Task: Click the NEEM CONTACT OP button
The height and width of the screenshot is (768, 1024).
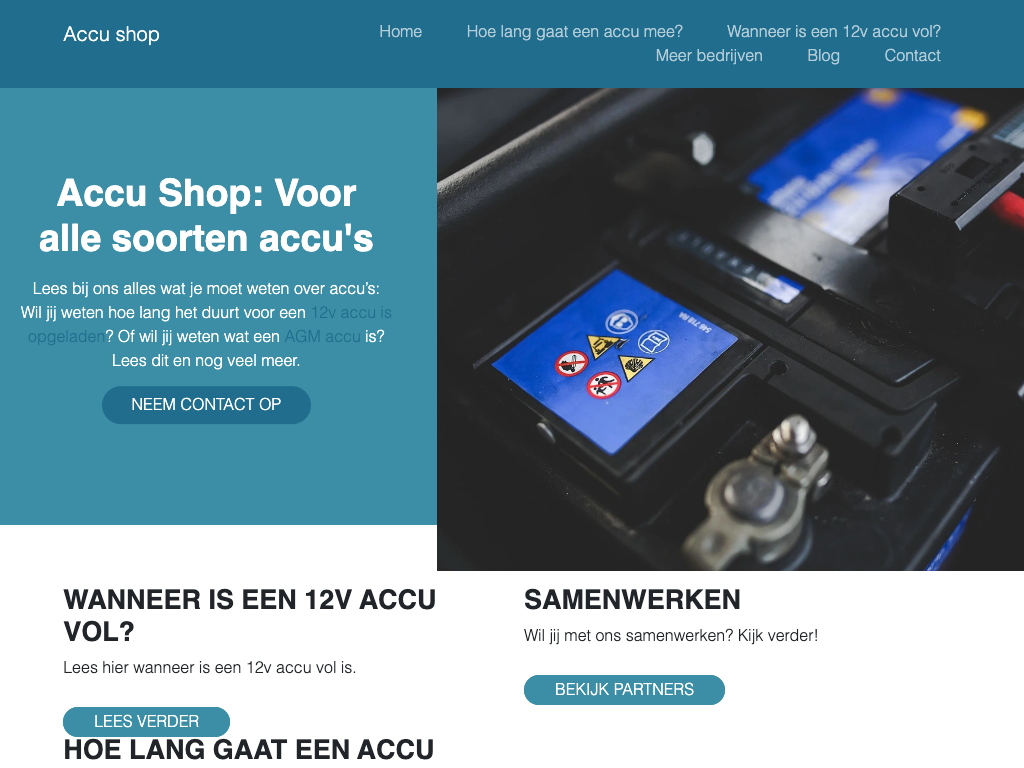Action: coord(206,405)
